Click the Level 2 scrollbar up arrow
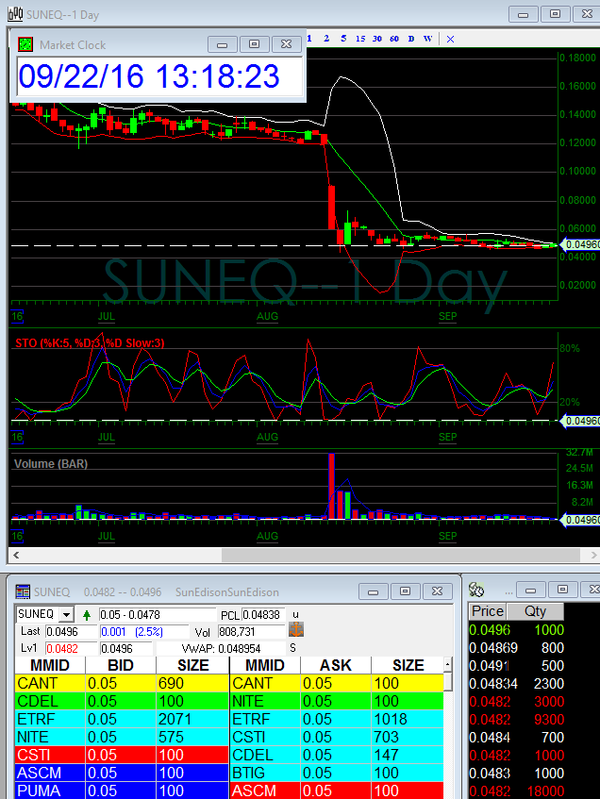Image resolution: width=600 pixels, height=799 pixels. (448, 664)
